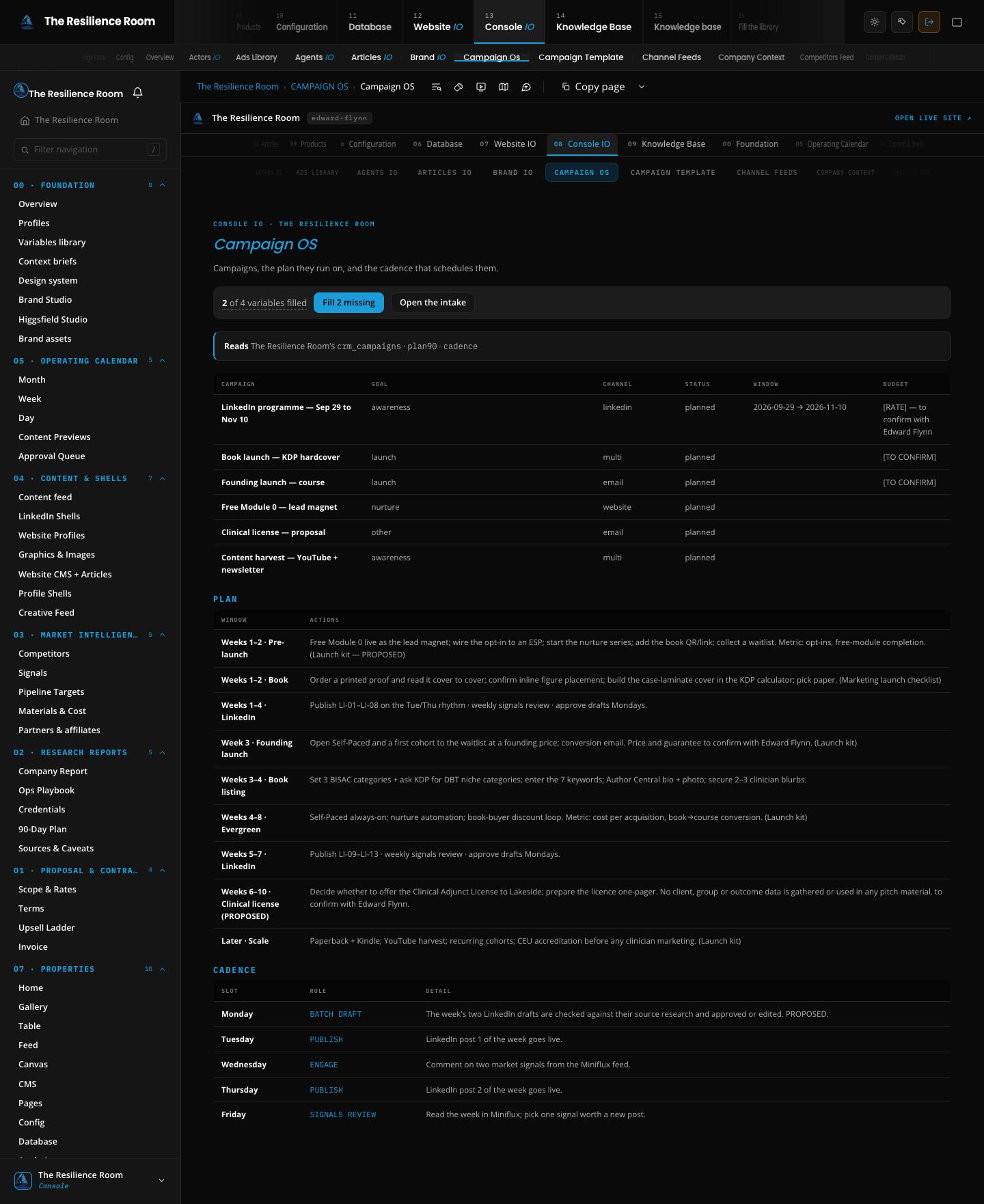
Task: Select the 11 Database top tab
Action: [x=370, y=22]
